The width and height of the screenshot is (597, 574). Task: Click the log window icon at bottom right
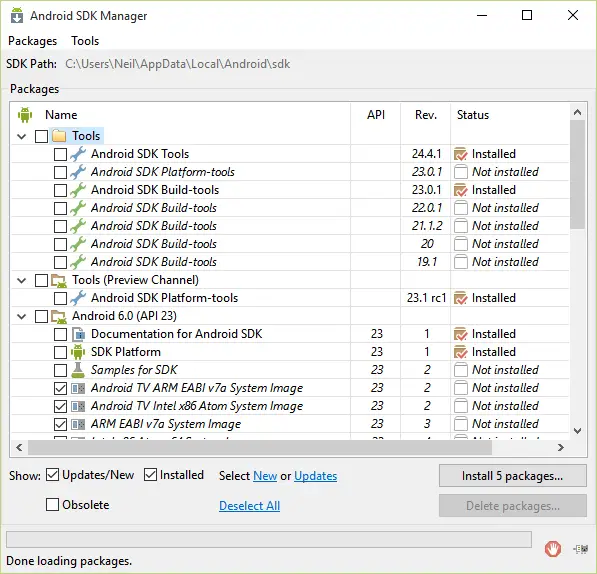581,549
